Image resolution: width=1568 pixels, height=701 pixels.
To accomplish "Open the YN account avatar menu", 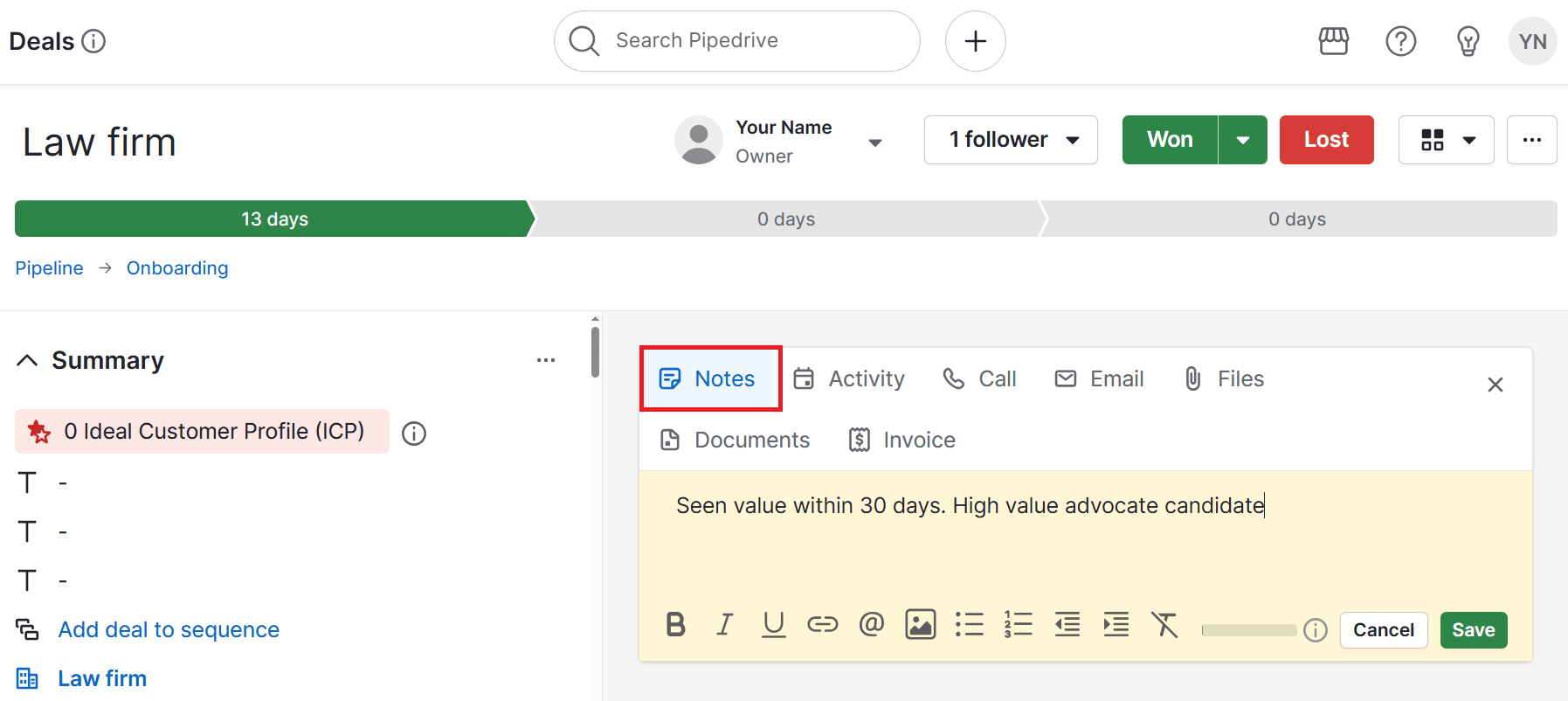I will pyautogui.click(x=1532, y=41).
